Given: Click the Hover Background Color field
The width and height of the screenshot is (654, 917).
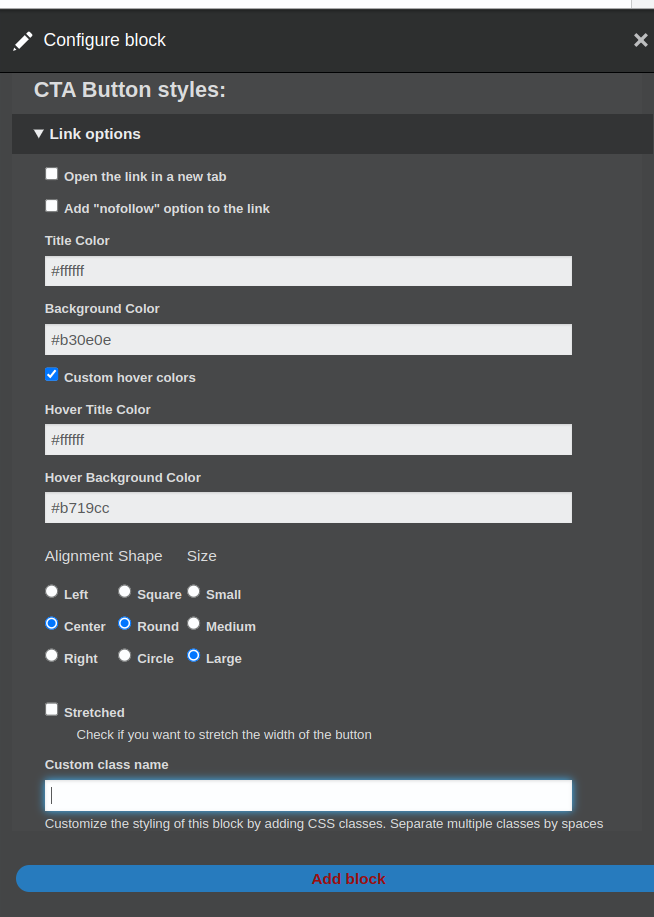Looking at the screenshot, I should point(308,507).
